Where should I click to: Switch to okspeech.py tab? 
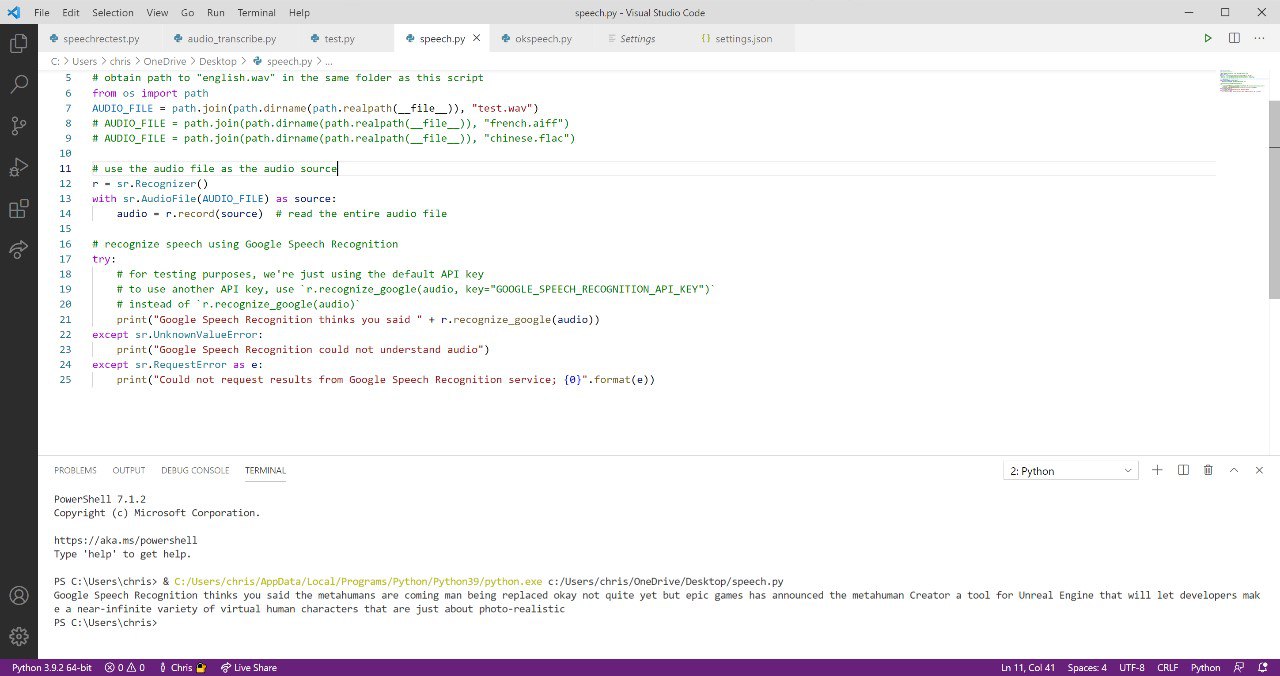[x=543, y=38]
